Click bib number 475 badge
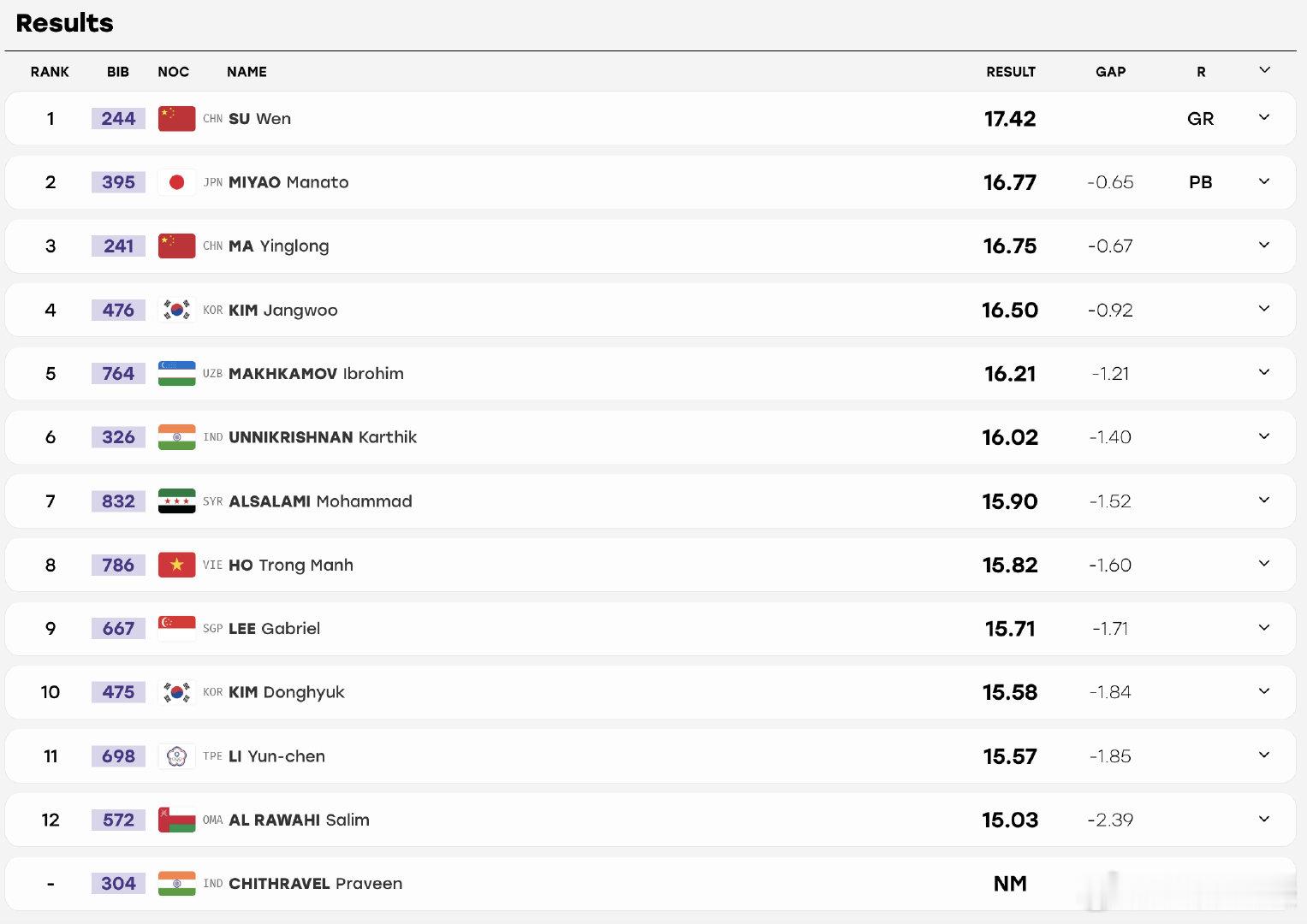1307x924 pixels. click(118, 692)
